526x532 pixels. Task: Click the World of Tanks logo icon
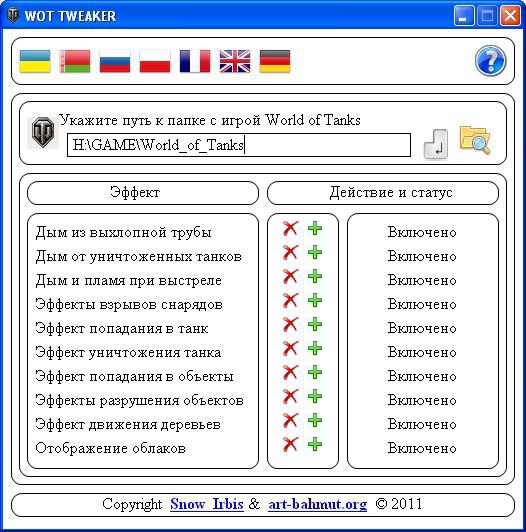coord(43,132)
